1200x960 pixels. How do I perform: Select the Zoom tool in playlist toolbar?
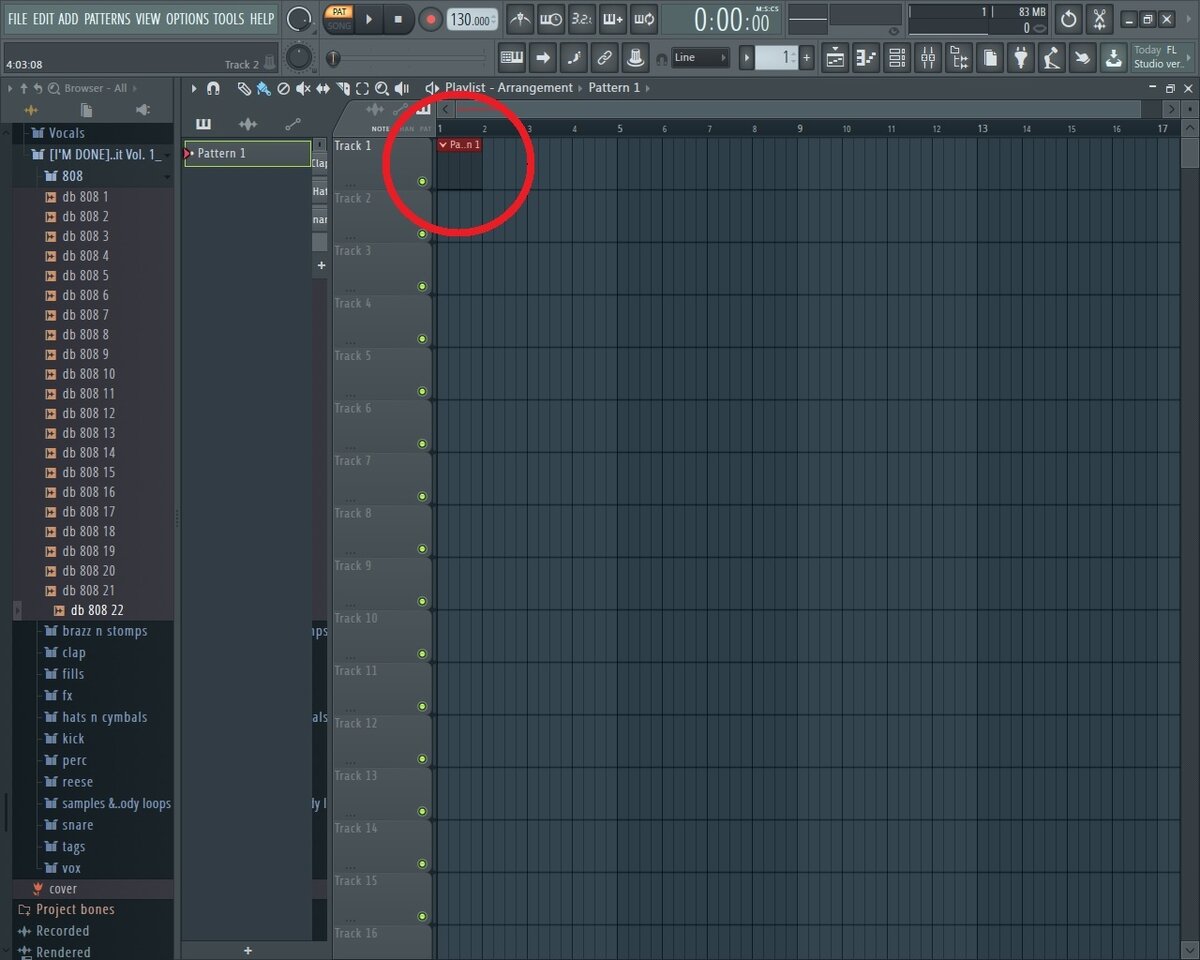tap(382, 88)
